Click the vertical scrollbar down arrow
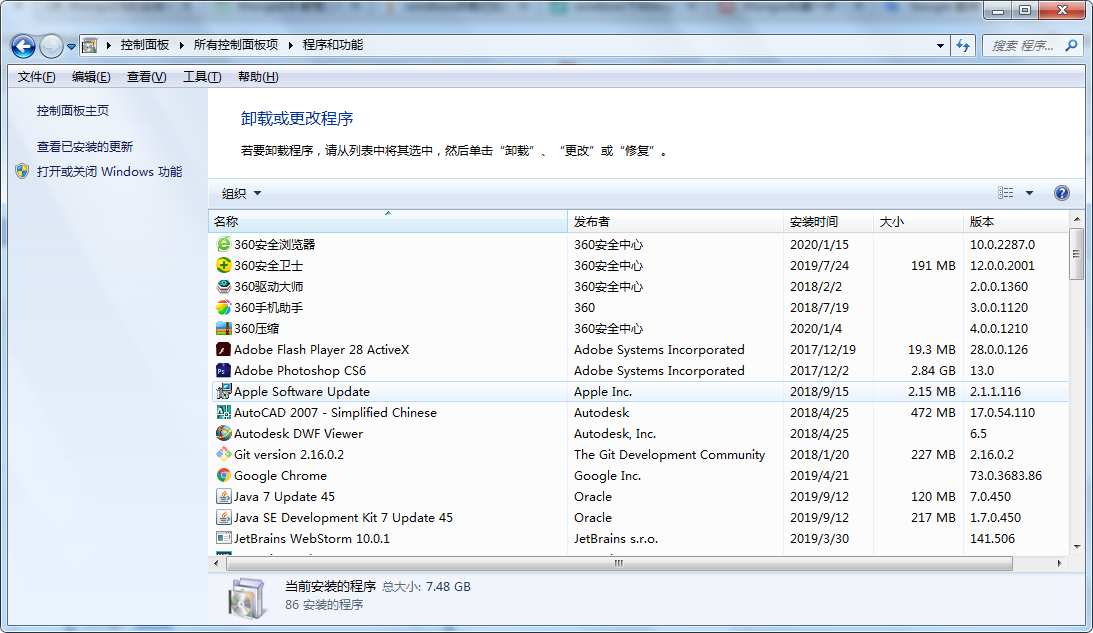1093x633 pixels. click(1077, 547)
